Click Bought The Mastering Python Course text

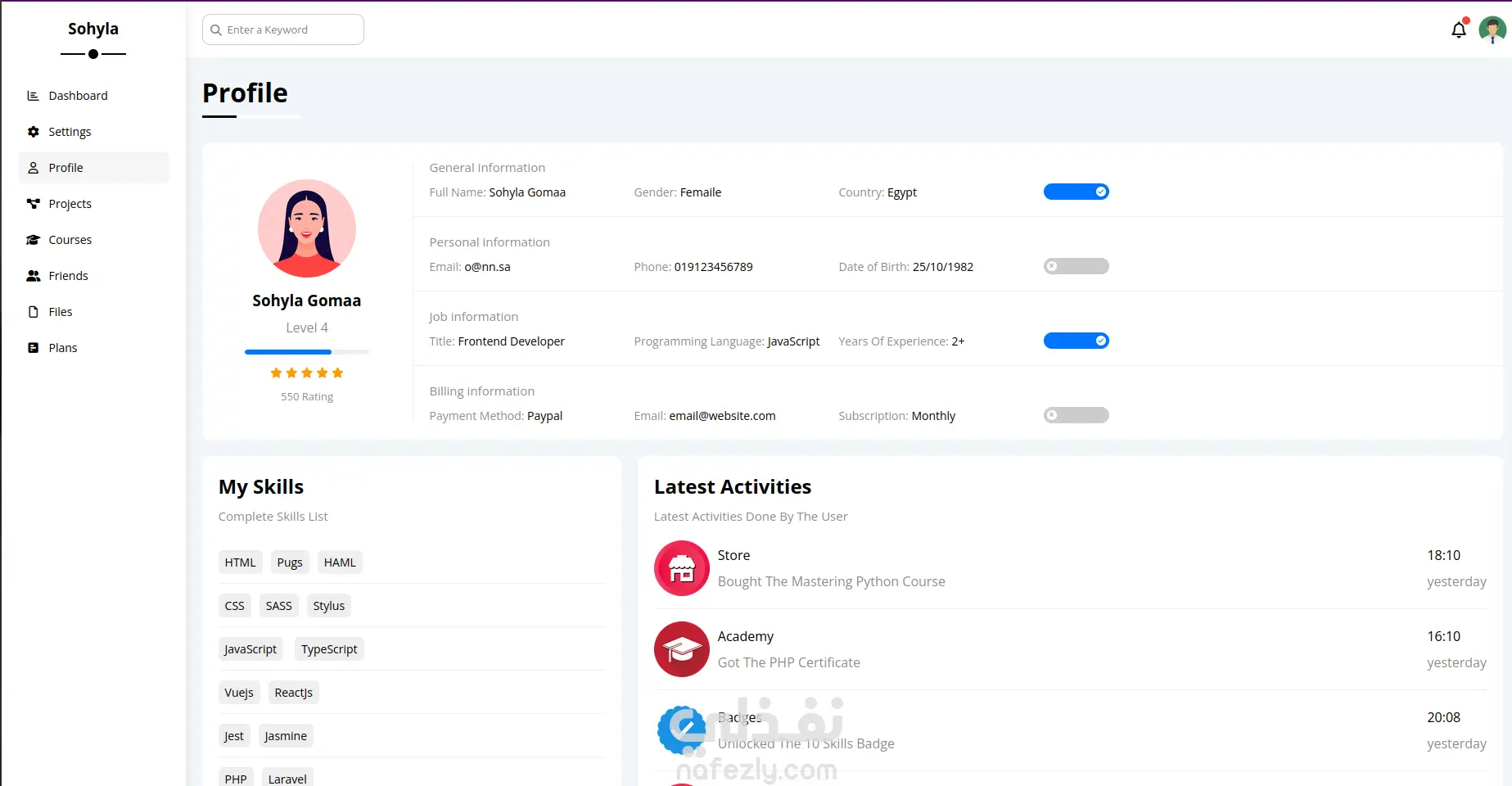pyautogui.click(x=832, y=581)
